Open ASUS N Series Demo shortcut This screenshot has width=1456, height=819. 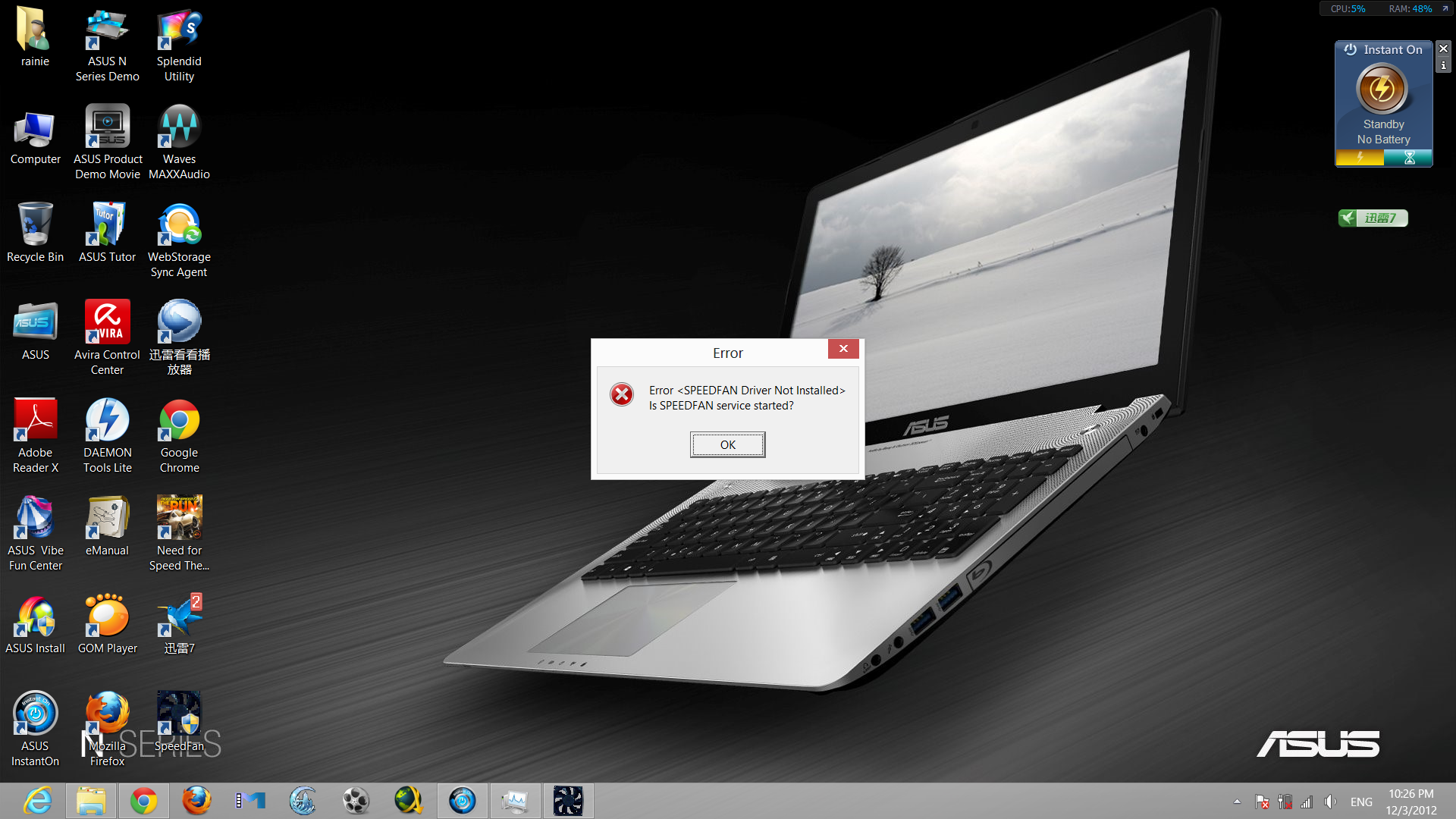pos(107,44)
